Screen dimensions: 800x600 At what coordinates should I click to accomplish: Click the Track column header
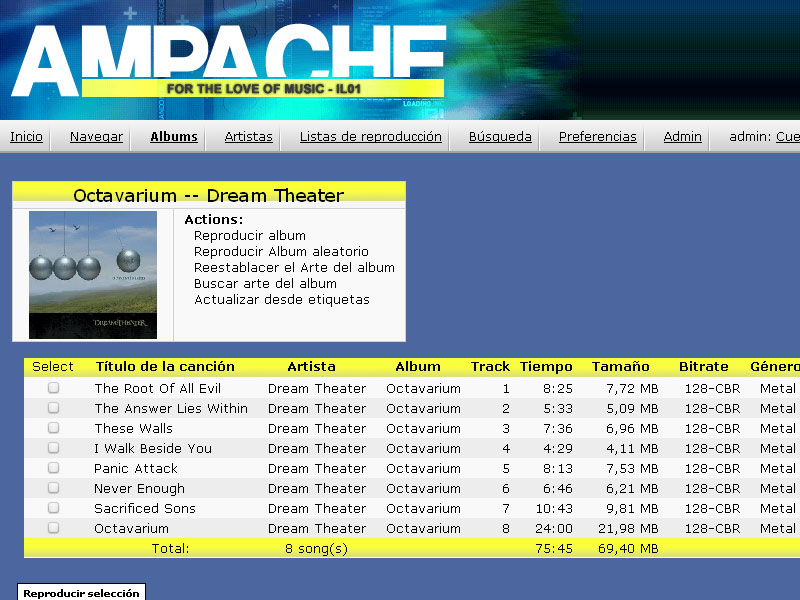(490, 366)
